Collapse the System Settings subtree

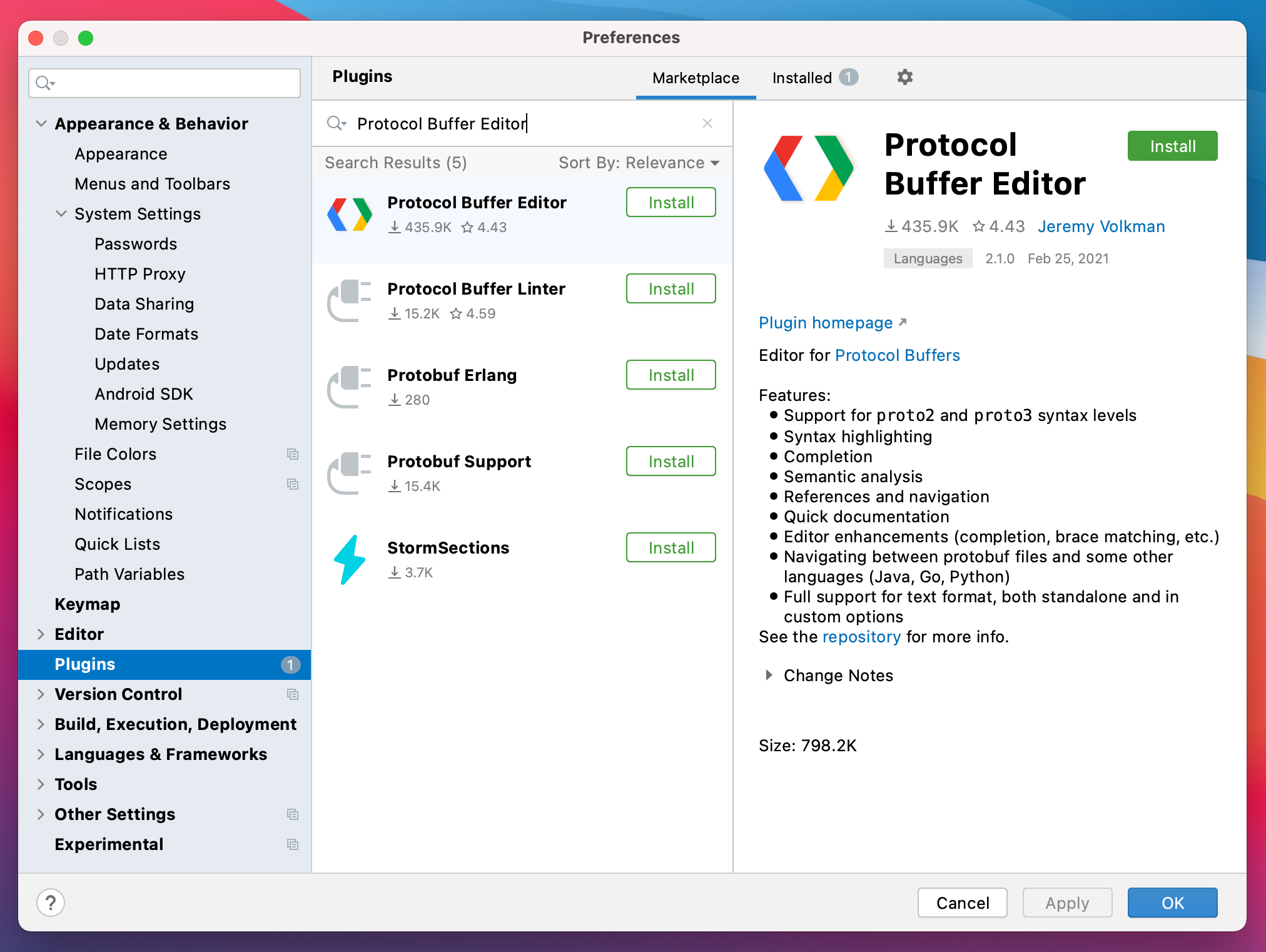[61, 214]
